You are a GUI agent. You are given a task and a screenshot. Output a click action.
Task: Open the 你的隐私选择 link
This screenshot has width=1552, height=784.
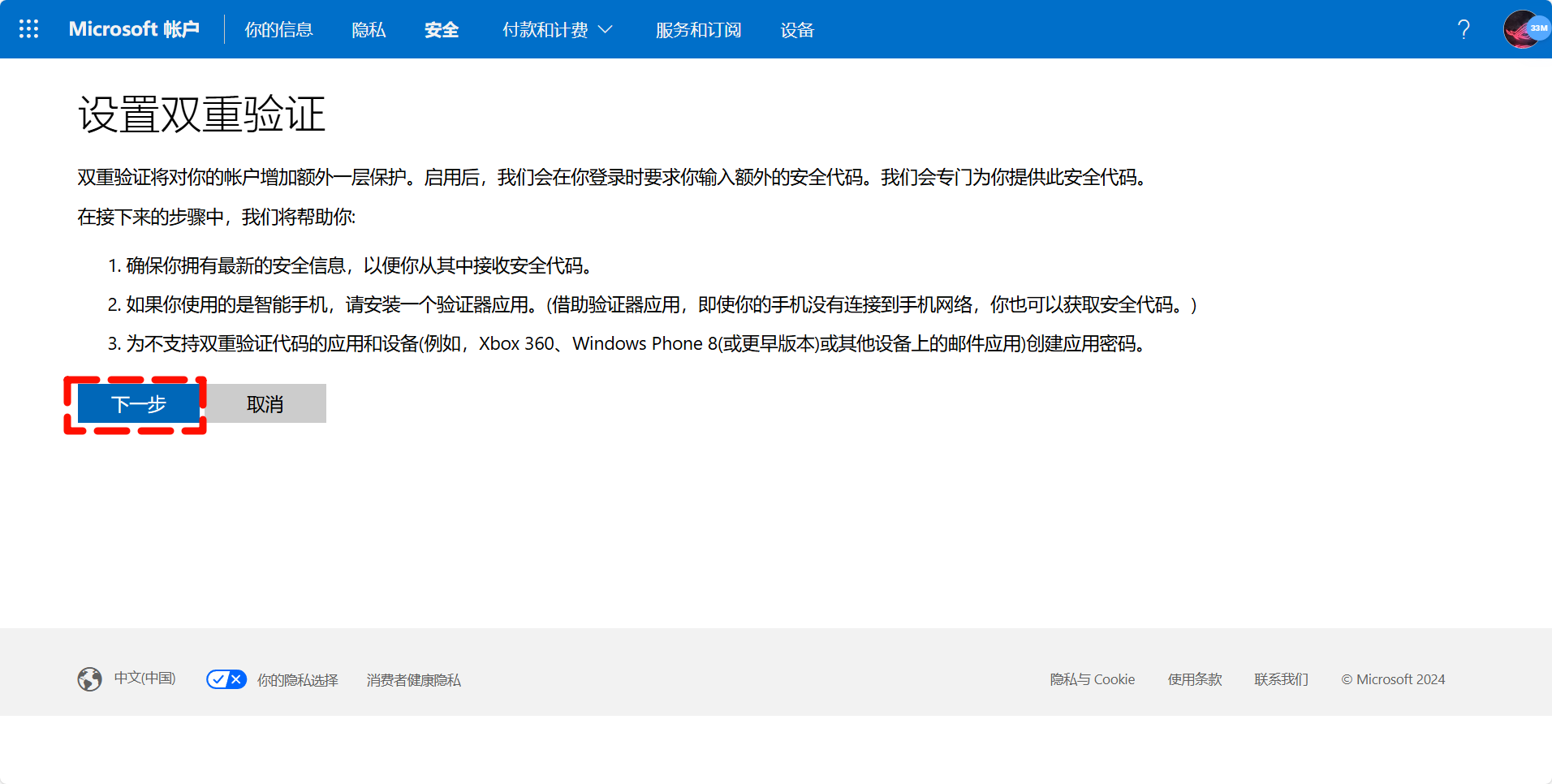pyautogui.click(x=297, y=680)
